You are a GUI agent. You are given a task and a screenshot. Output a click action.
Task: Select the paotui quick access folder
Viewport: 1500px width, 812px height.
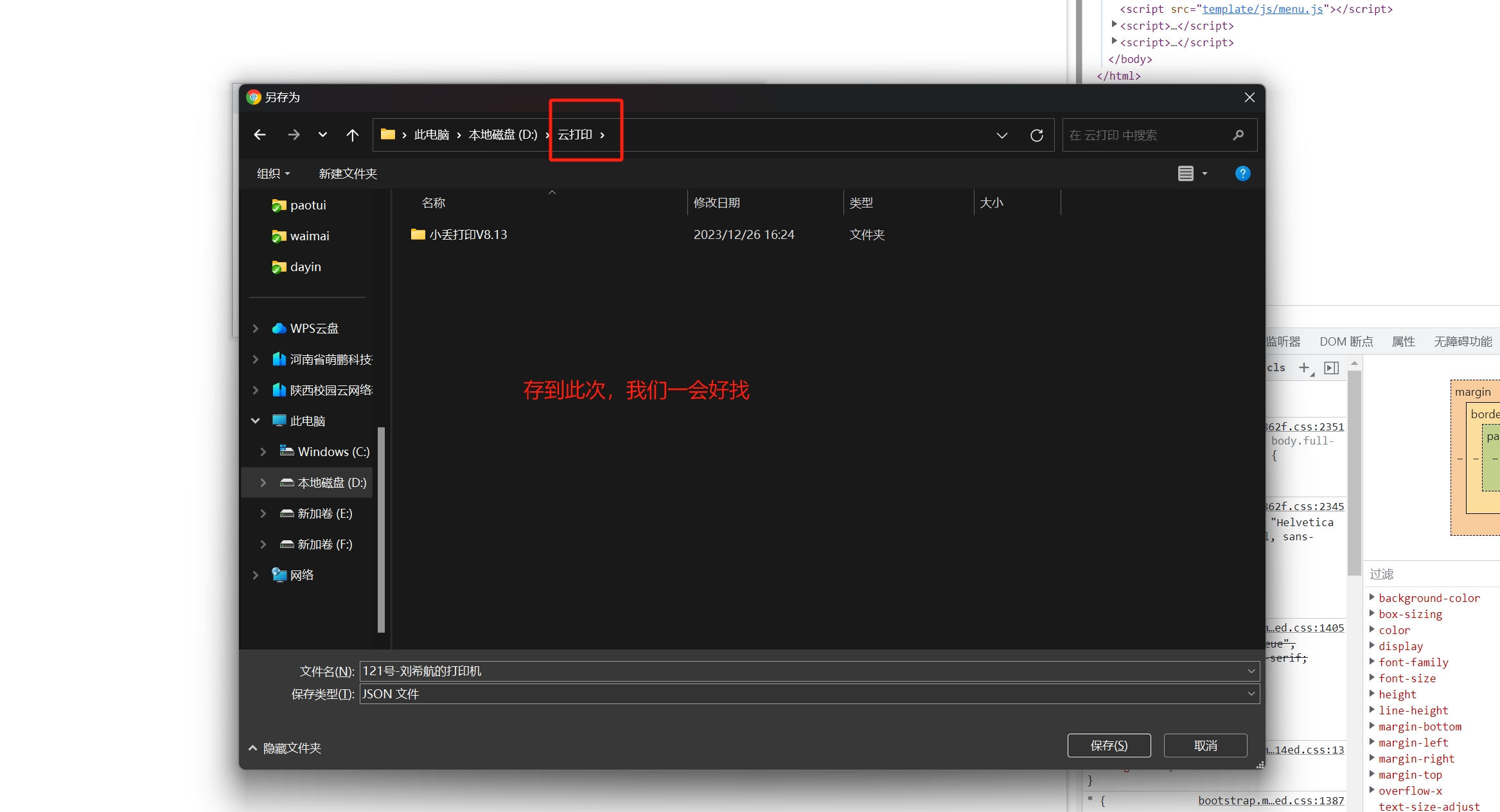click(299, 205)
